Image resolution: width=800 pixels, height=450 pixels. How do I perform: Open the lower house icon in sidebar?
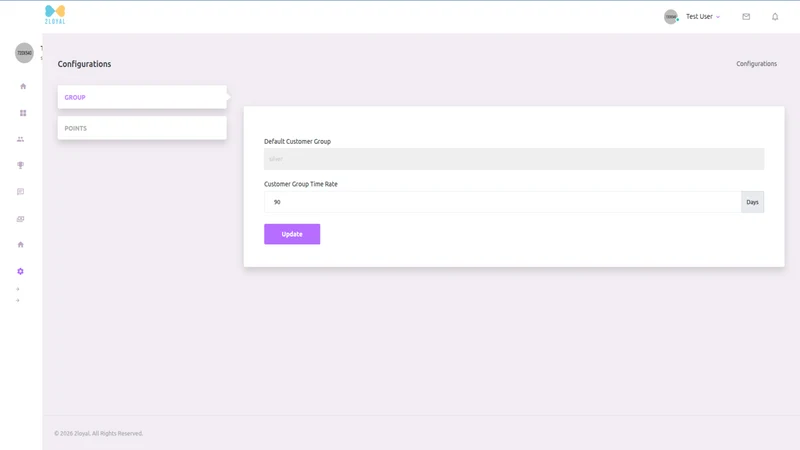point(20,245)
